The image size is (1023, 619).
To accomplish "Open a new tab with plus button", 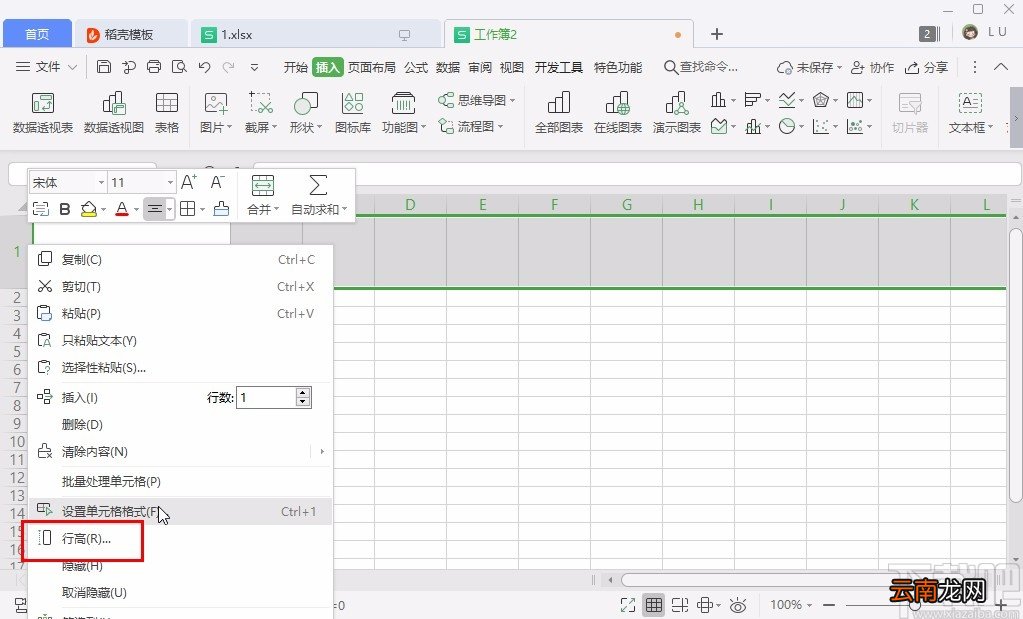I will tap(716, 34).
